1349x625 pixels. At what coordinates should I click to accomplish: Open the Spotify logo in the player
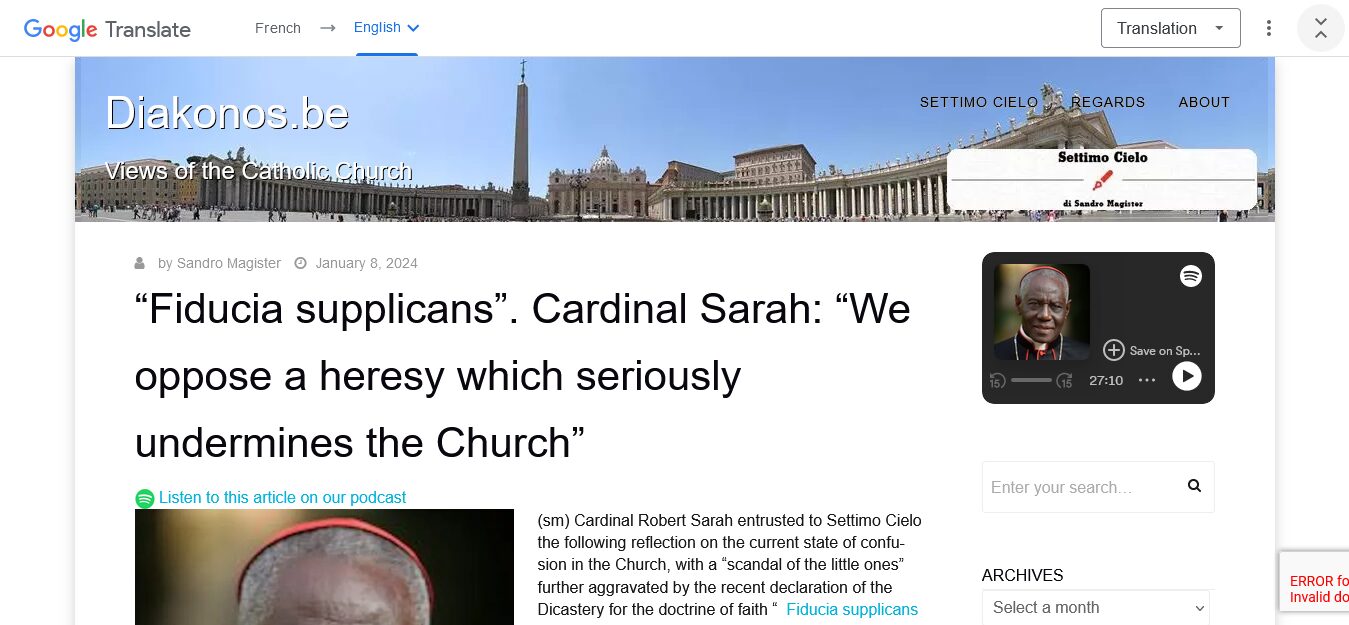pyautogui.click(x=1190, y=276)
